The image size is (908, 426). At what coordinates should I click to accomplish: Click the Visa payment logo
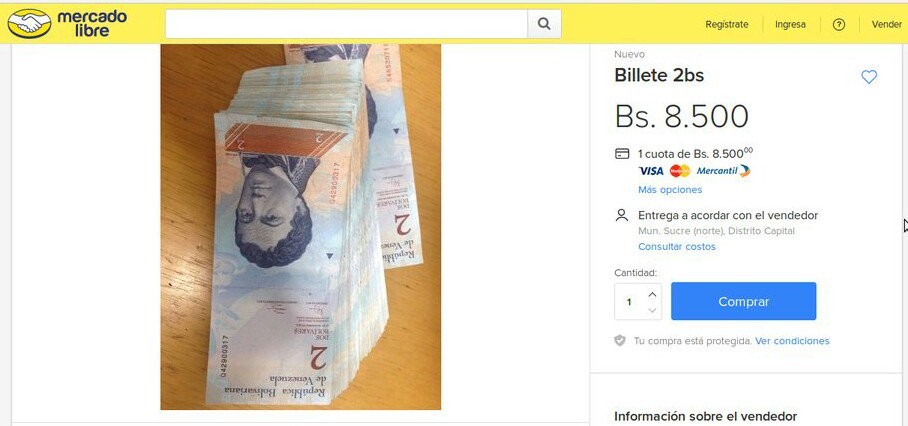pyautogui.click(x=651, y=171)
